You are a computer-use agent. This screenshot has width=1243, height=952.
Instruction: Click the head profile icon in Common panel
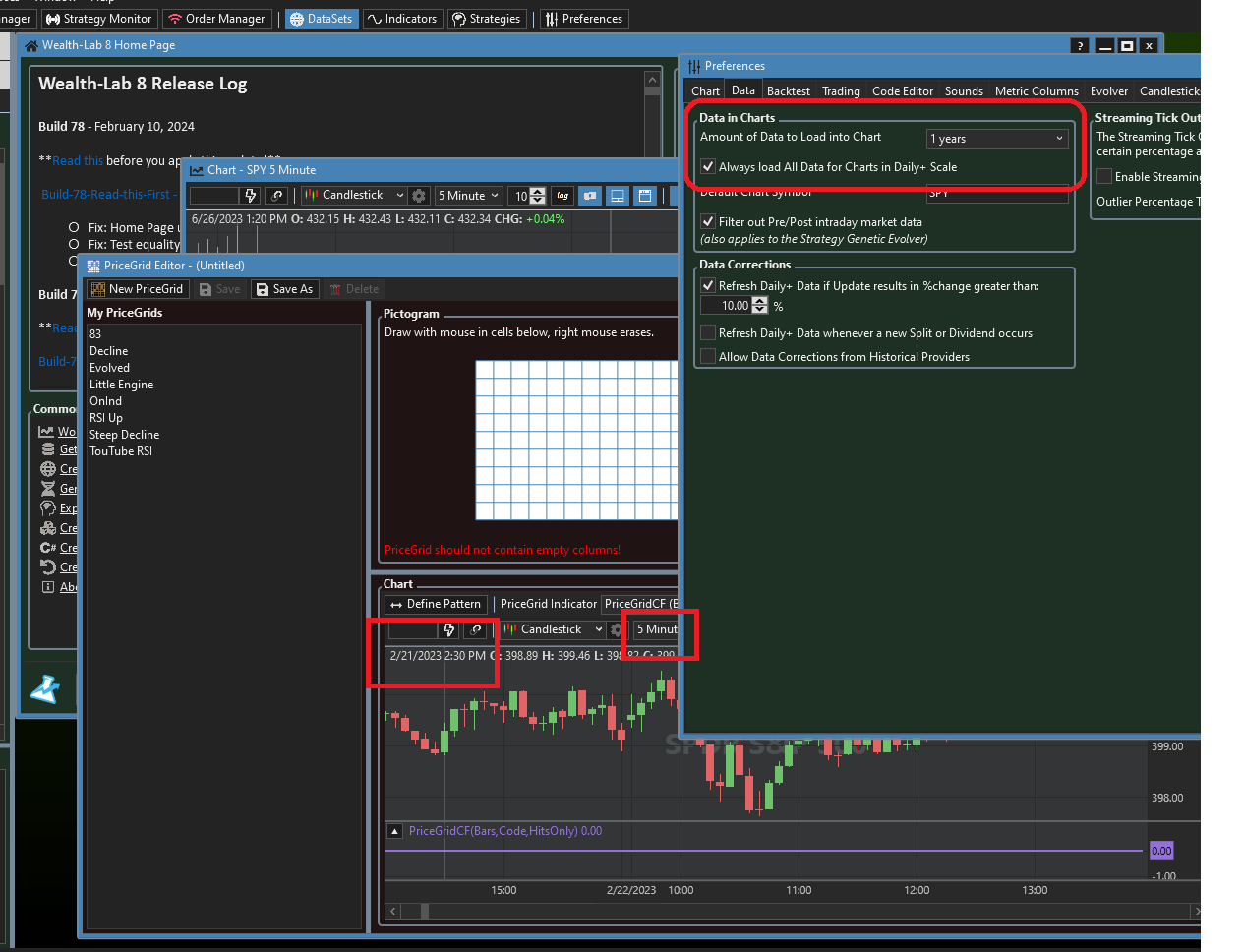(x=48, y=508)
